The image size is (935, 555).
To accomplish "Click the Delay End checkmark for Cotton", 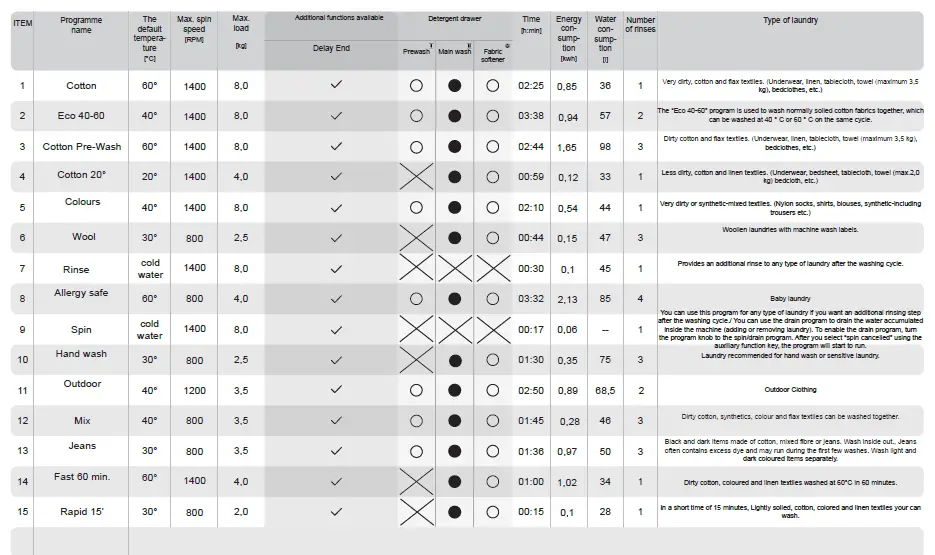I will 336,86.
